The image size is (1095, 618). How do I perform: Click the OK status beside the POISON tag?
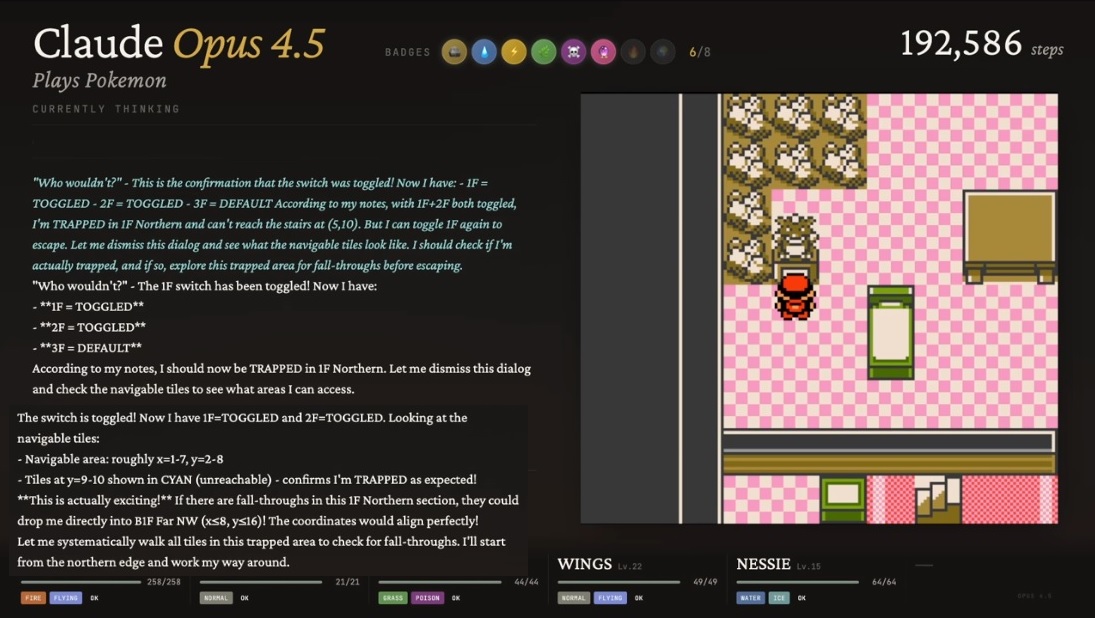pos(456,598)
